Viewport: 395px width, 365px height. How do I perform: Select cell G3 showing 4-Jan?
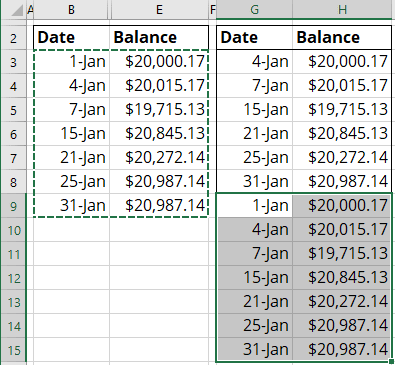click(x=255, y=62)
